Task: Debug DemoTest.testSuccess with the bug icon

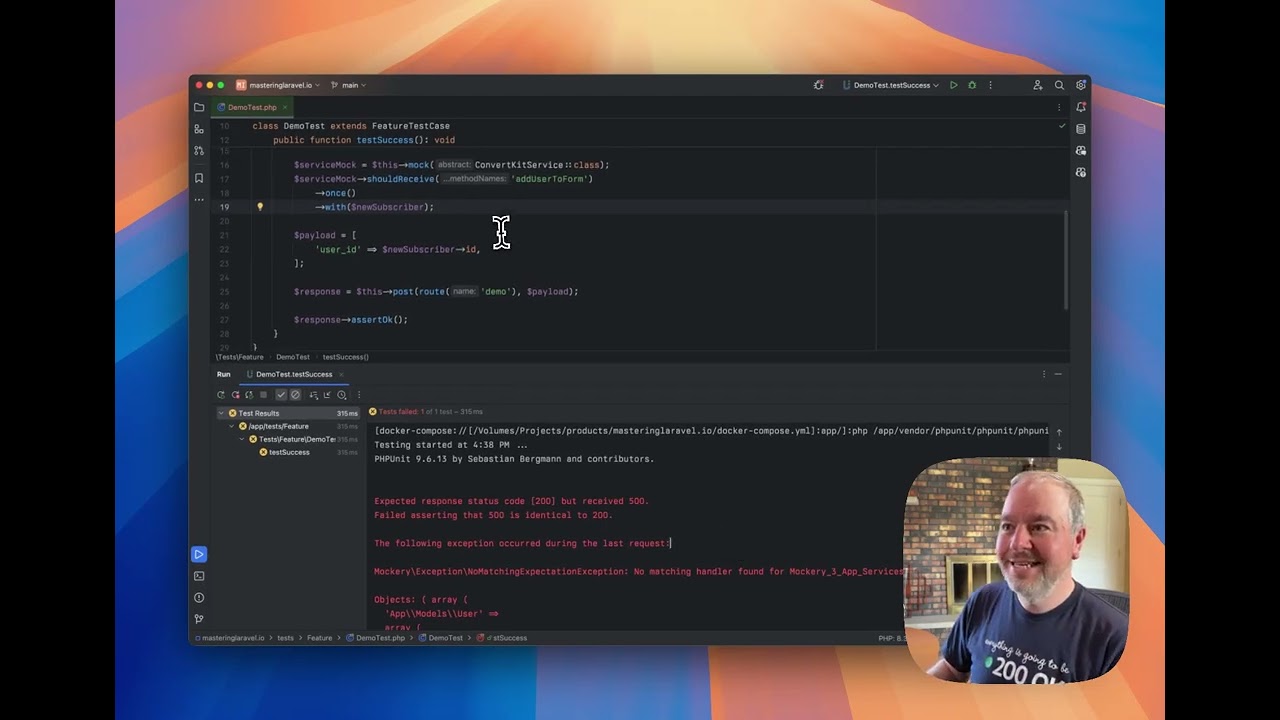Action: 972,85
